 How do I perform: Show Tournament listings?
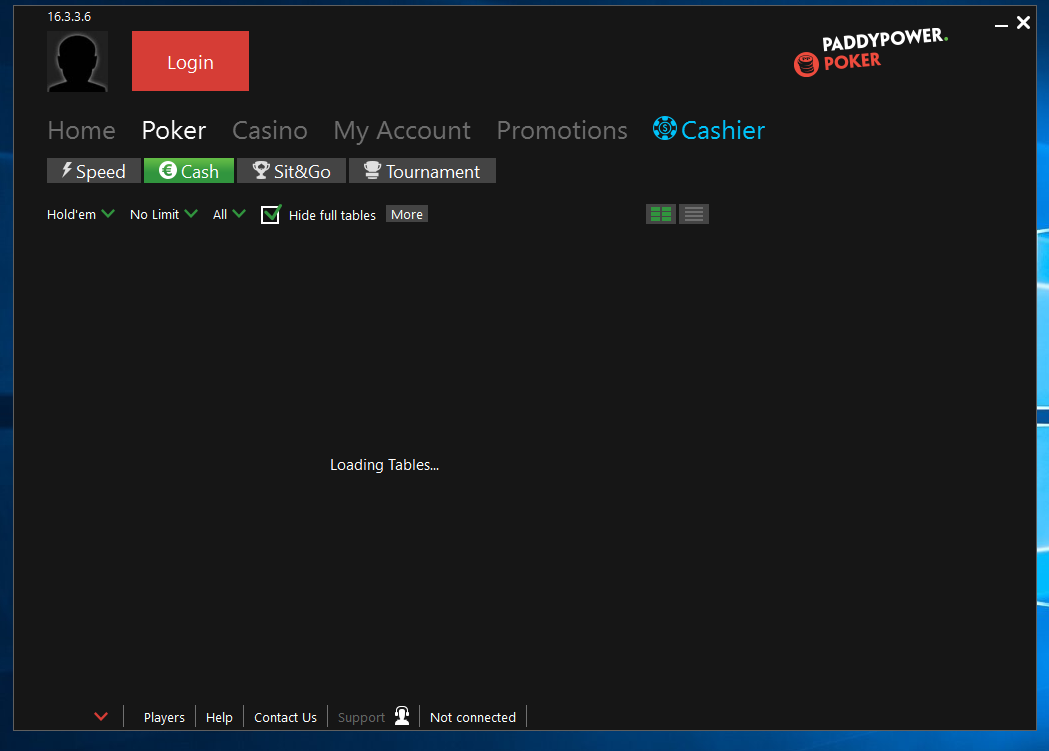pyautogui.click(x=422, y=171)
